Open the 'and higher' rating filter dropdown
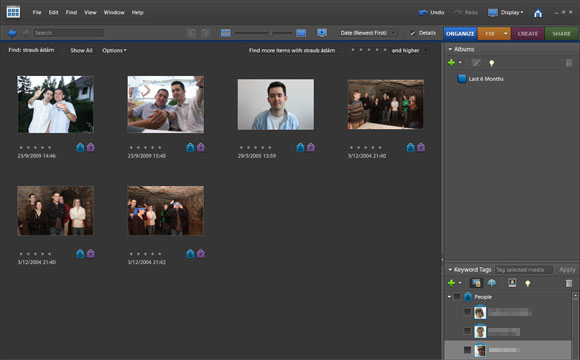The height and width of the screenshot is (360, 580). (411, 50)
